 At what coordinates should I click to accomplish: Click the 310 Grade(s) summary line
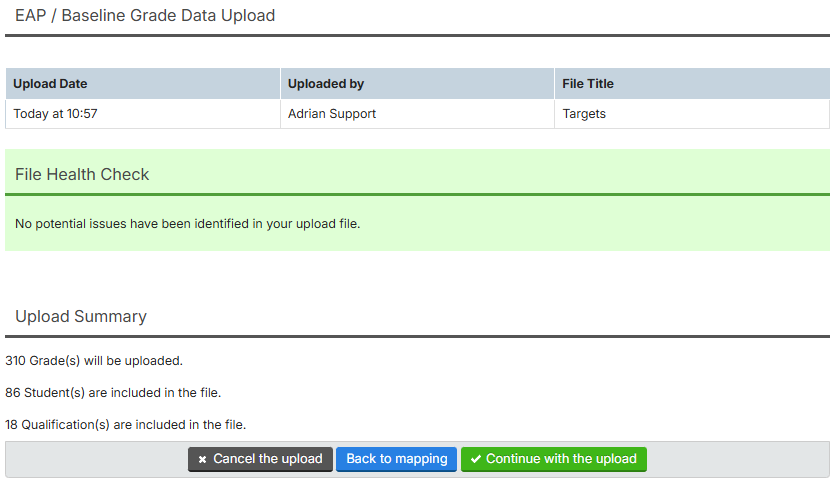(94, 360)
